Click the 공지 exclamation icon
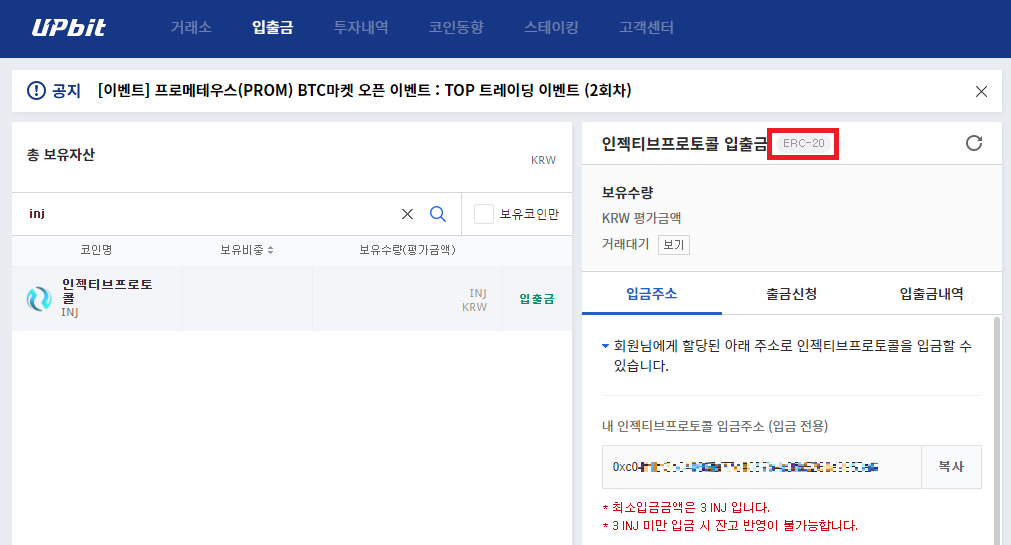 click(x=36, y=91)
